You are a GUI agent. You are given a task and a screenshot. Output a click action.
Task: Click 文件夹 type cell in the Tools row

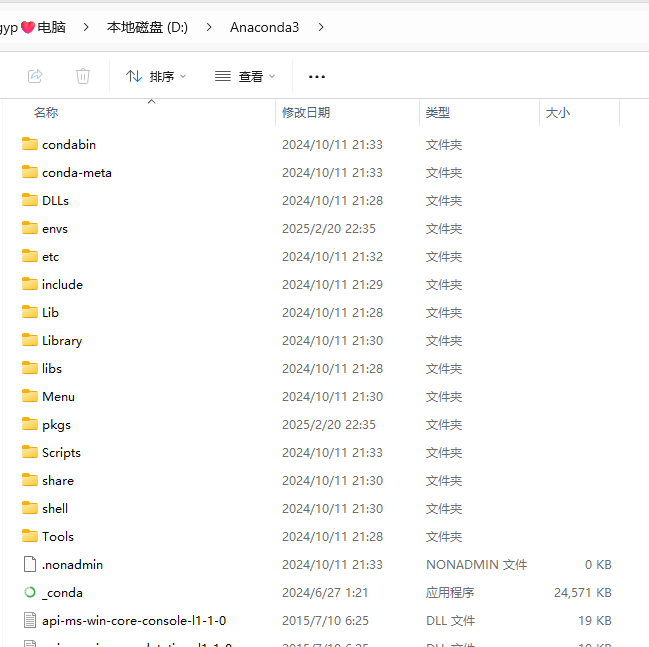pyautogui.click(x=444, y=536)
